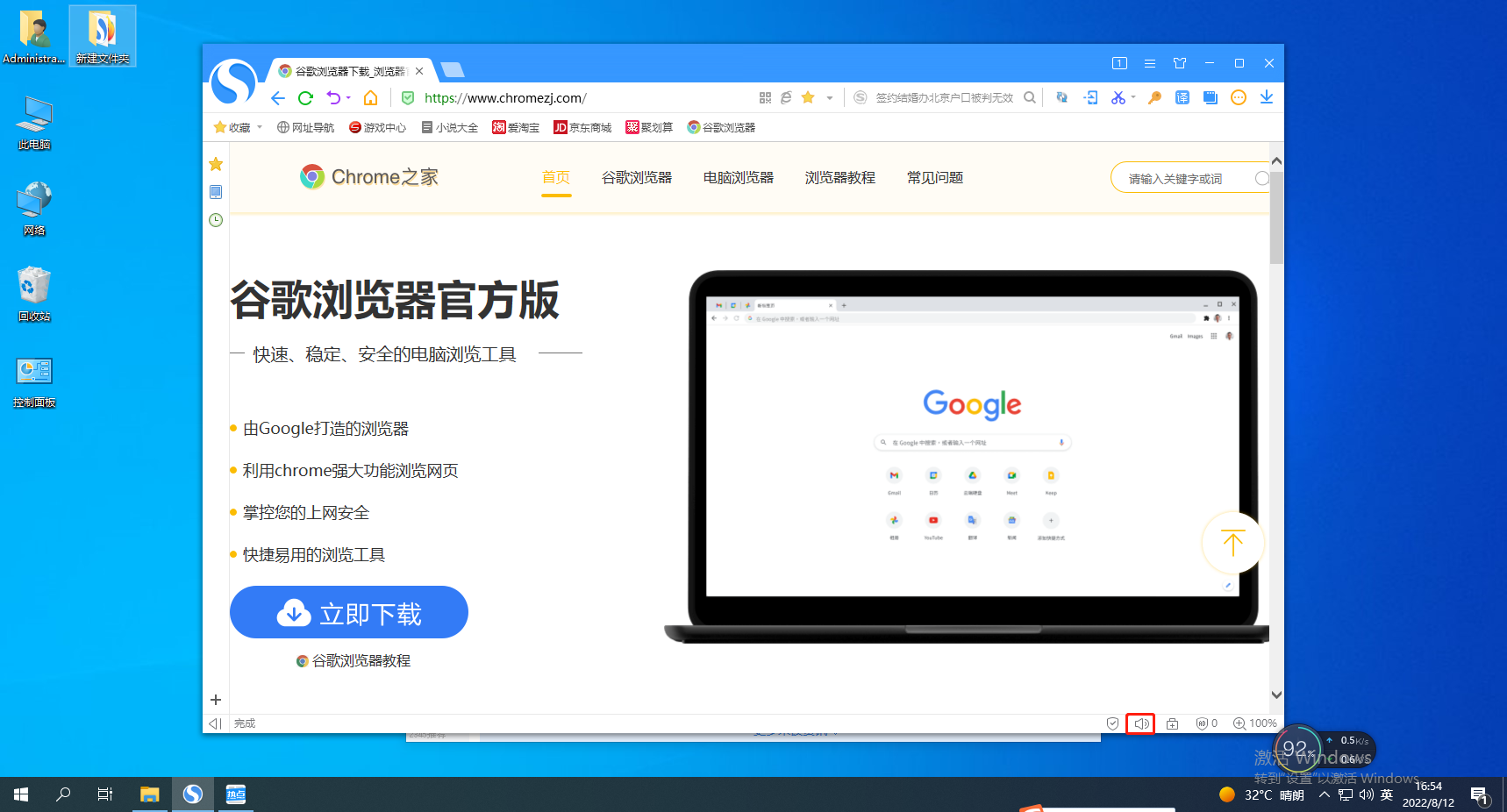
Task: Open the 收藏 favorites dropdown
Action: (239, 127)
